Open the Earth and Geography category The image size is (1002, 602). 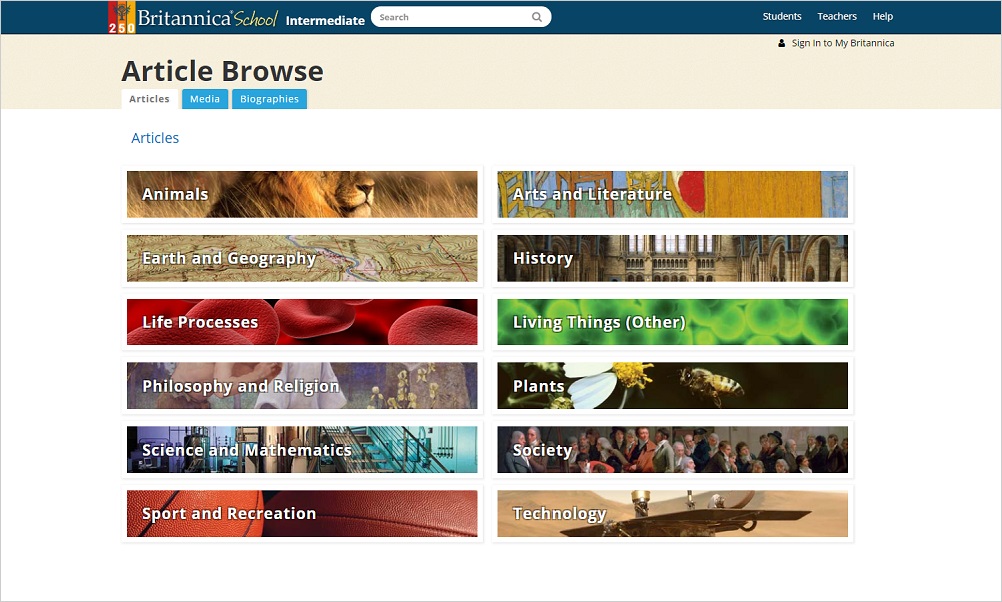tap(302, 258)
